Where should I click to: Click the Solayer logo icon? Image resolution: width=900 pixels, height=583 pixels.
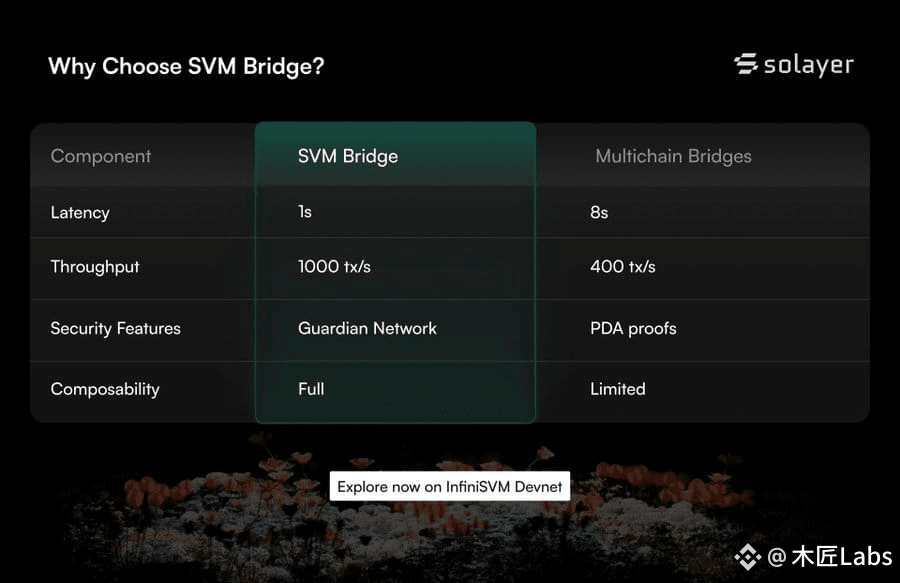746,64
